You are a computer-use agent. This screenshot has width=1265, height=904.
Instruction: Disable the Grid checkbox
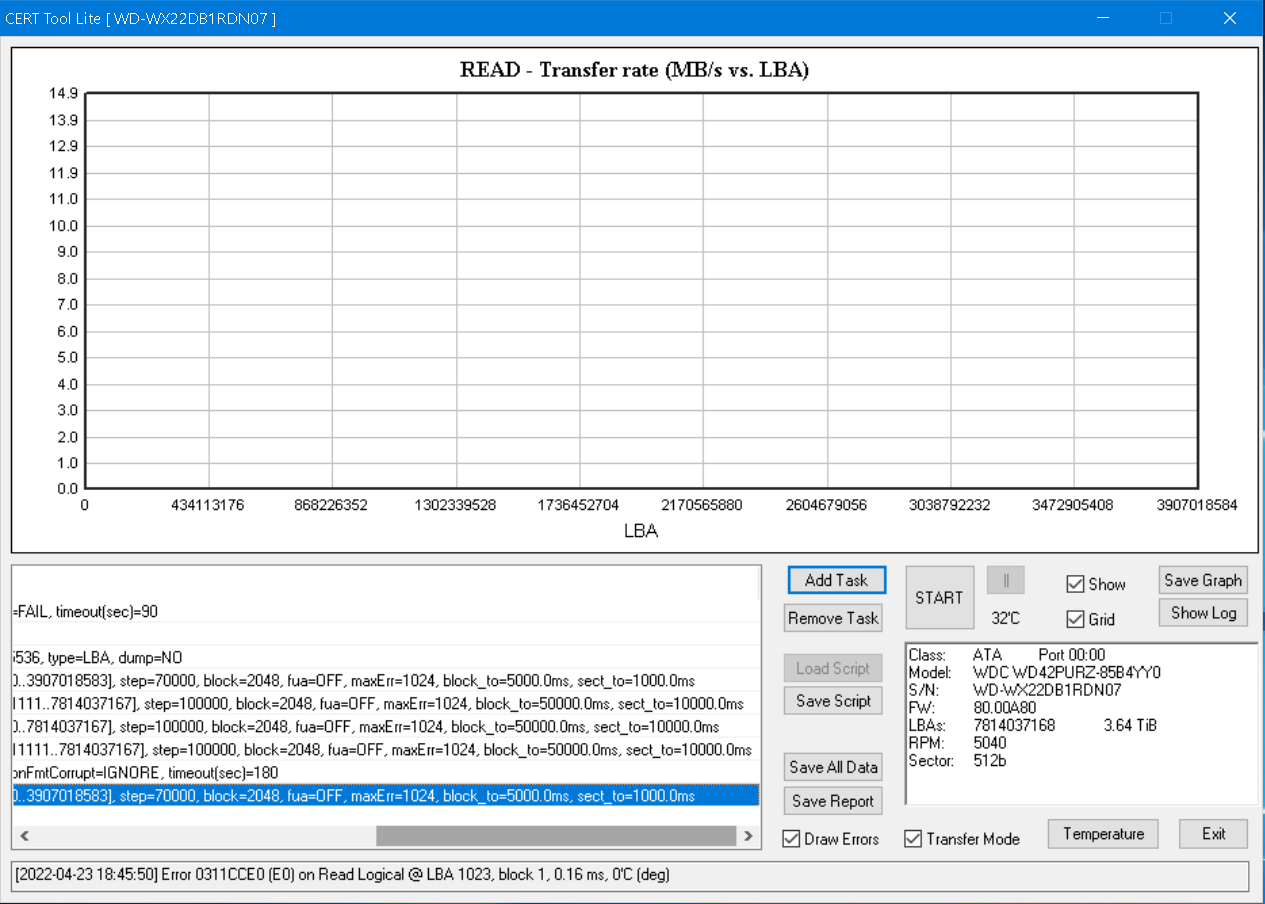point(1075,619)
